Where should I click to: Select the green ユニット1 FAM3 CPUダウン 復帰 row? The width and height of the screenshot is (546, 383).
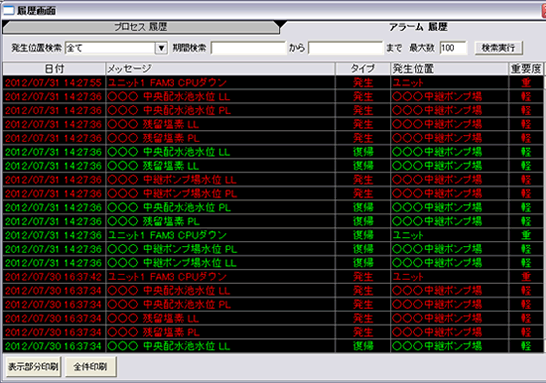[273, 235]
